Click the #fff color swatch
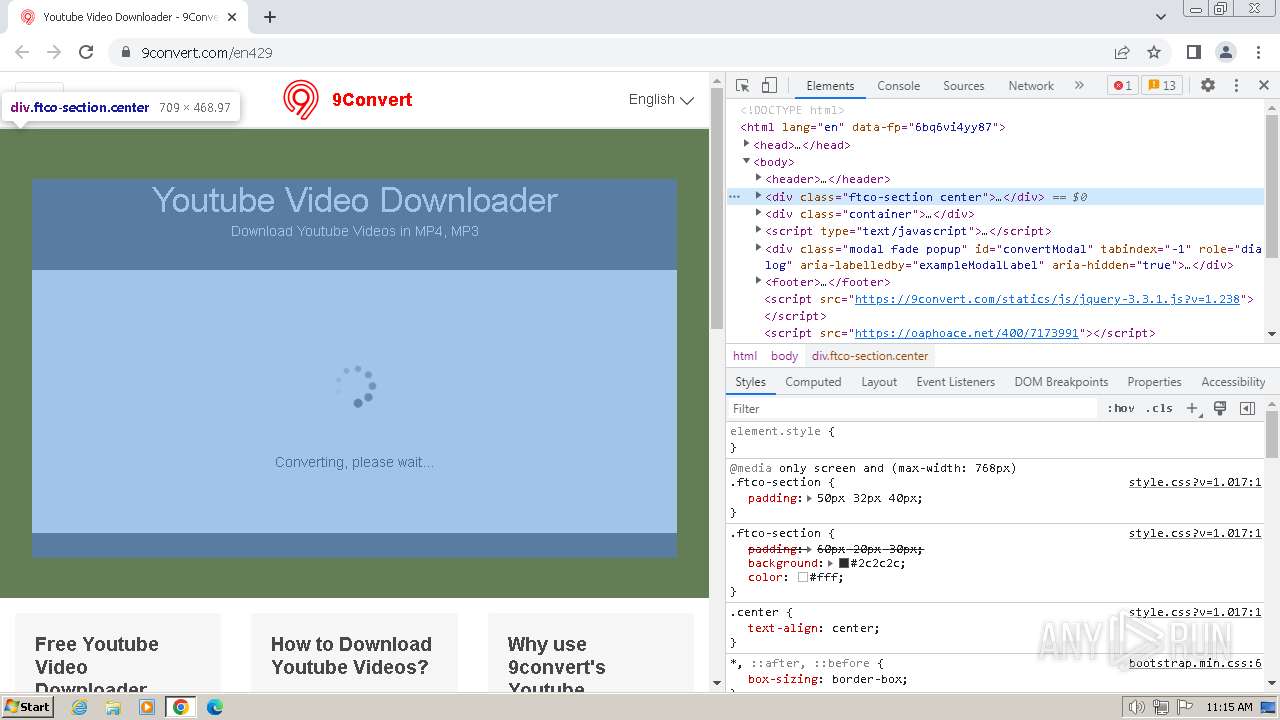This screenshot has width=1280, height=720. [803, 577]
